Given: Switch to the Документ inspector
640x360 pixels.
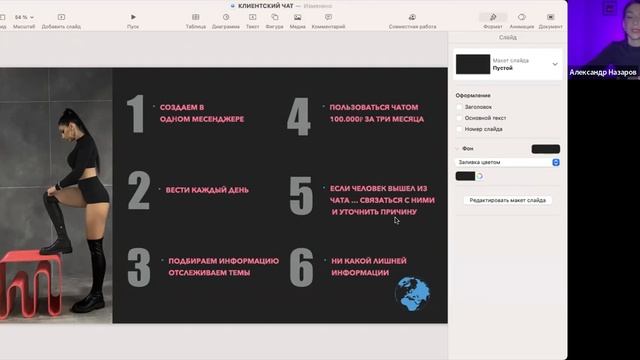Looking at the screenshot, I should (x=551, y=17).
